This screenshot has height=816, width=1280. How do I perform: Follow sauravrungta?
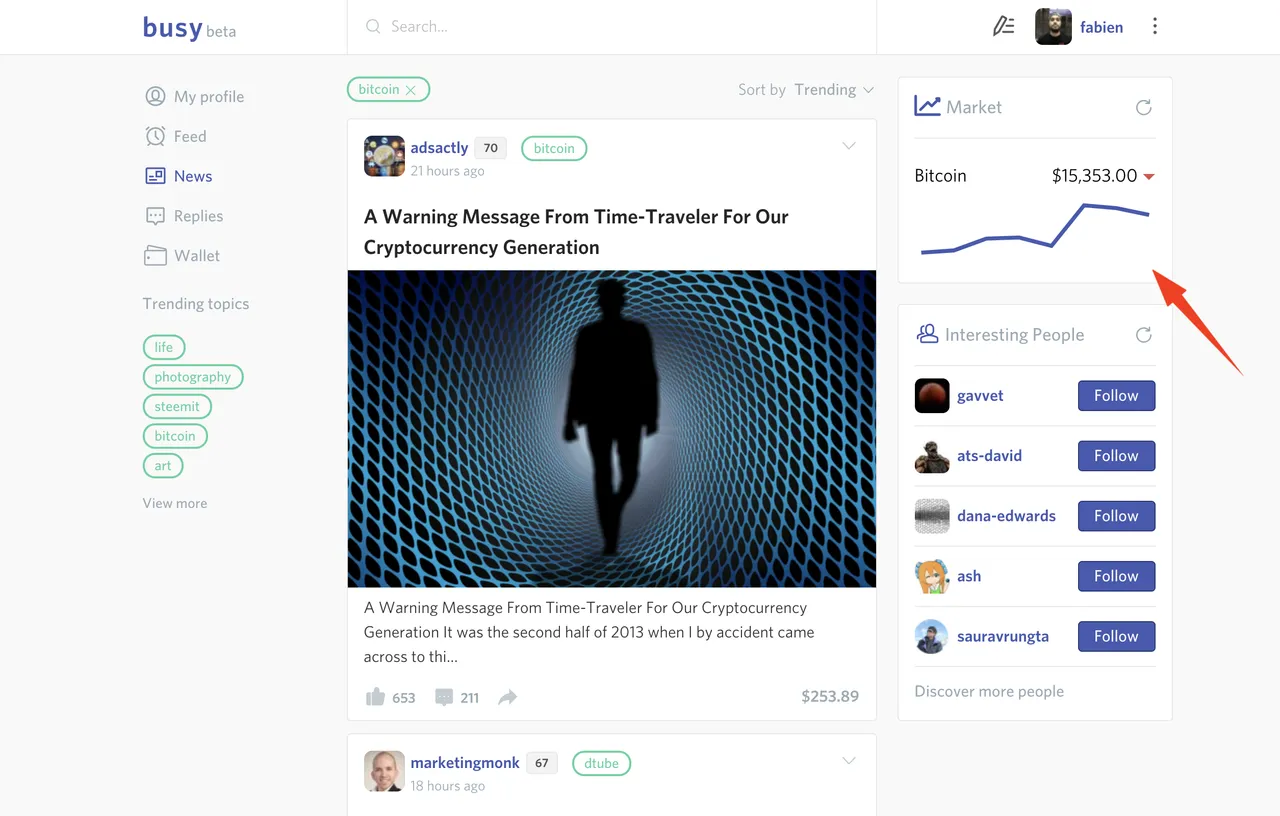point(1116,636)
